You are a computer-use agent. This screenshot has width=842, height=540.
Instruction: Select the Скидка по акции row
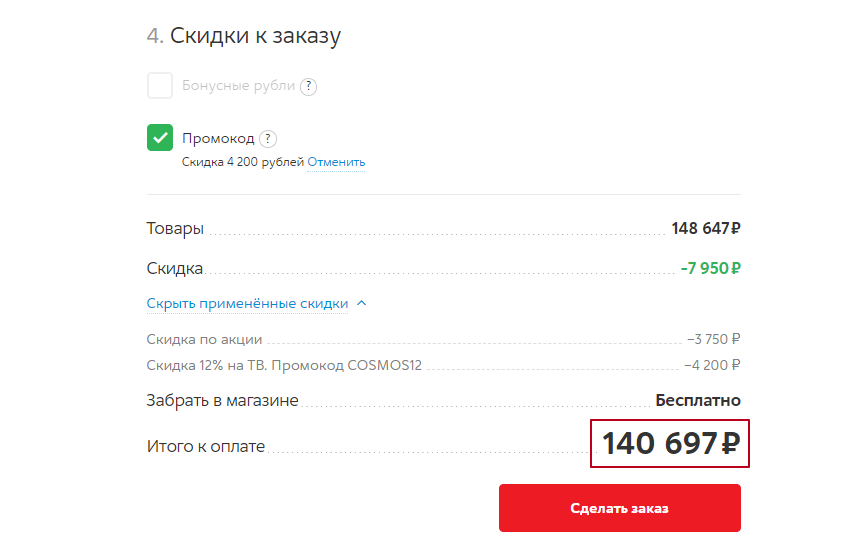pos(444,339)
